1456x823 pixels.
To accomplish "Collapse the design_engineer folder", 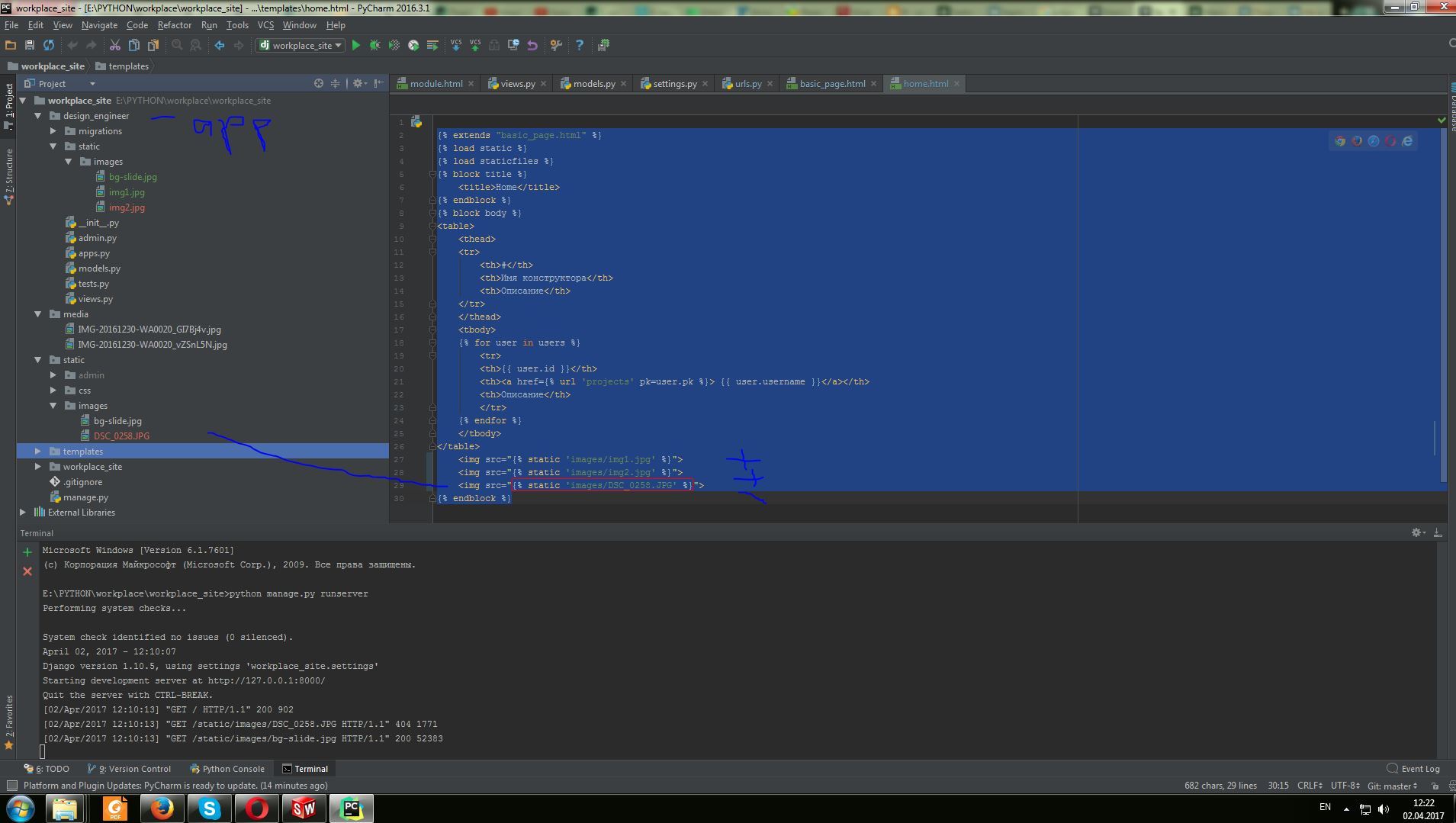I will pyautogui.click(x=38, y=116).
